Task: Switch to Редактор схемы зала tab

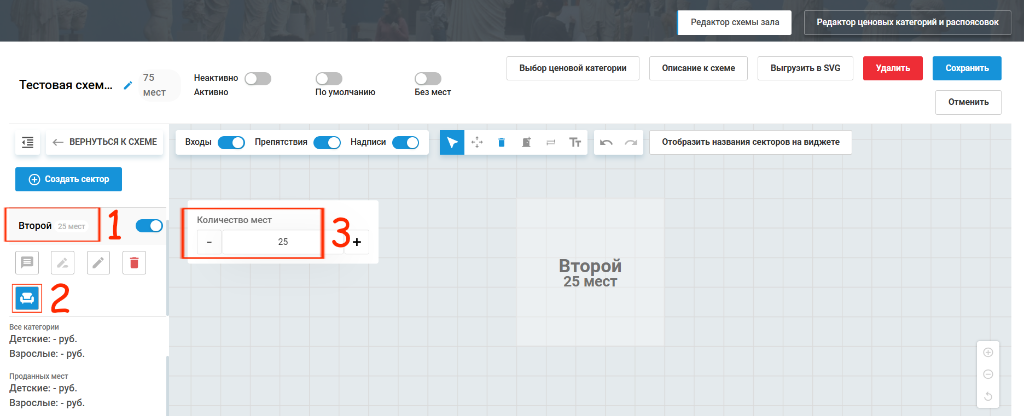Action: point(735,22)
